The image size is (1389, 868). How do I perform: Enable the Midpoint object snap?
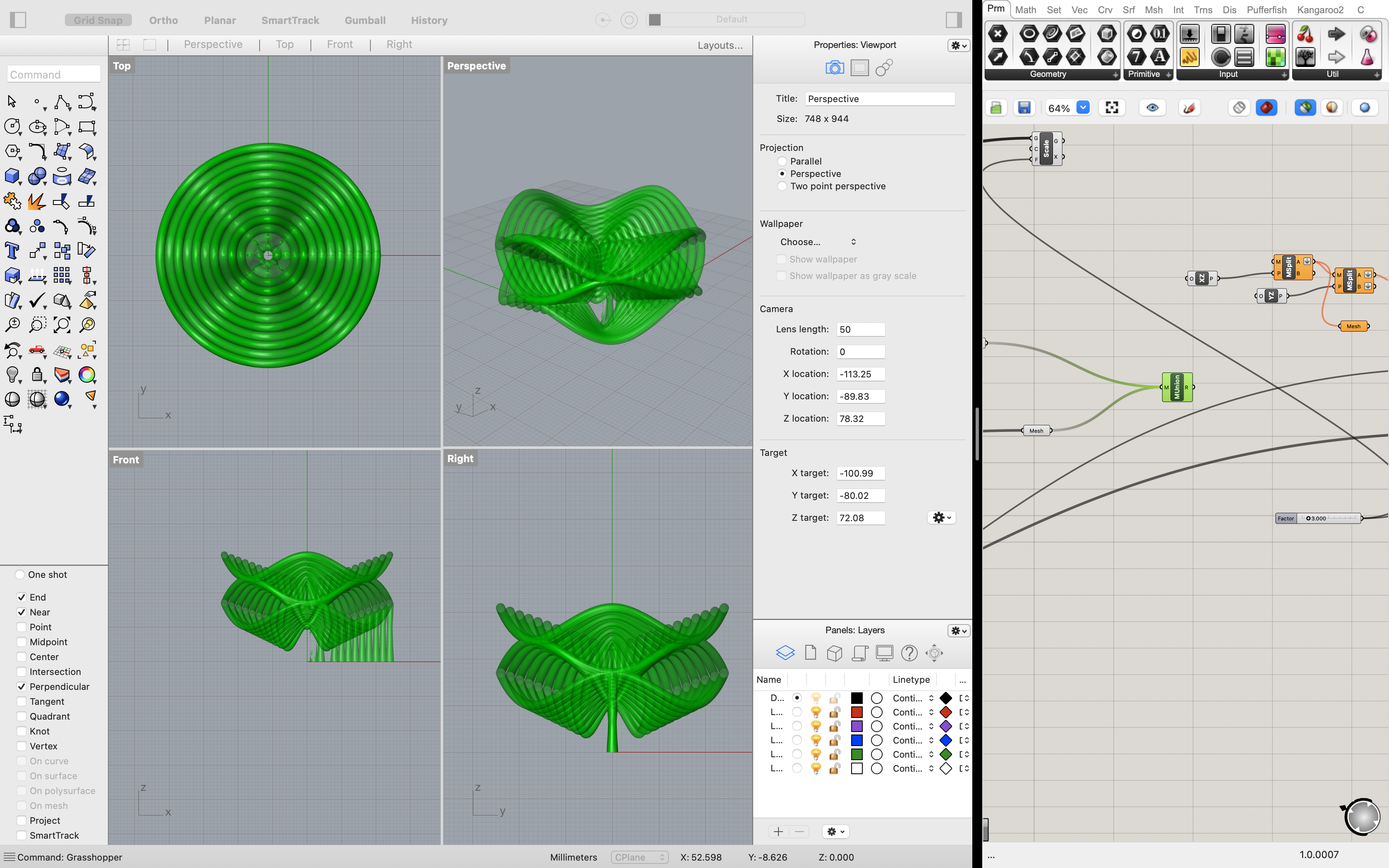[x=22, y=642]
